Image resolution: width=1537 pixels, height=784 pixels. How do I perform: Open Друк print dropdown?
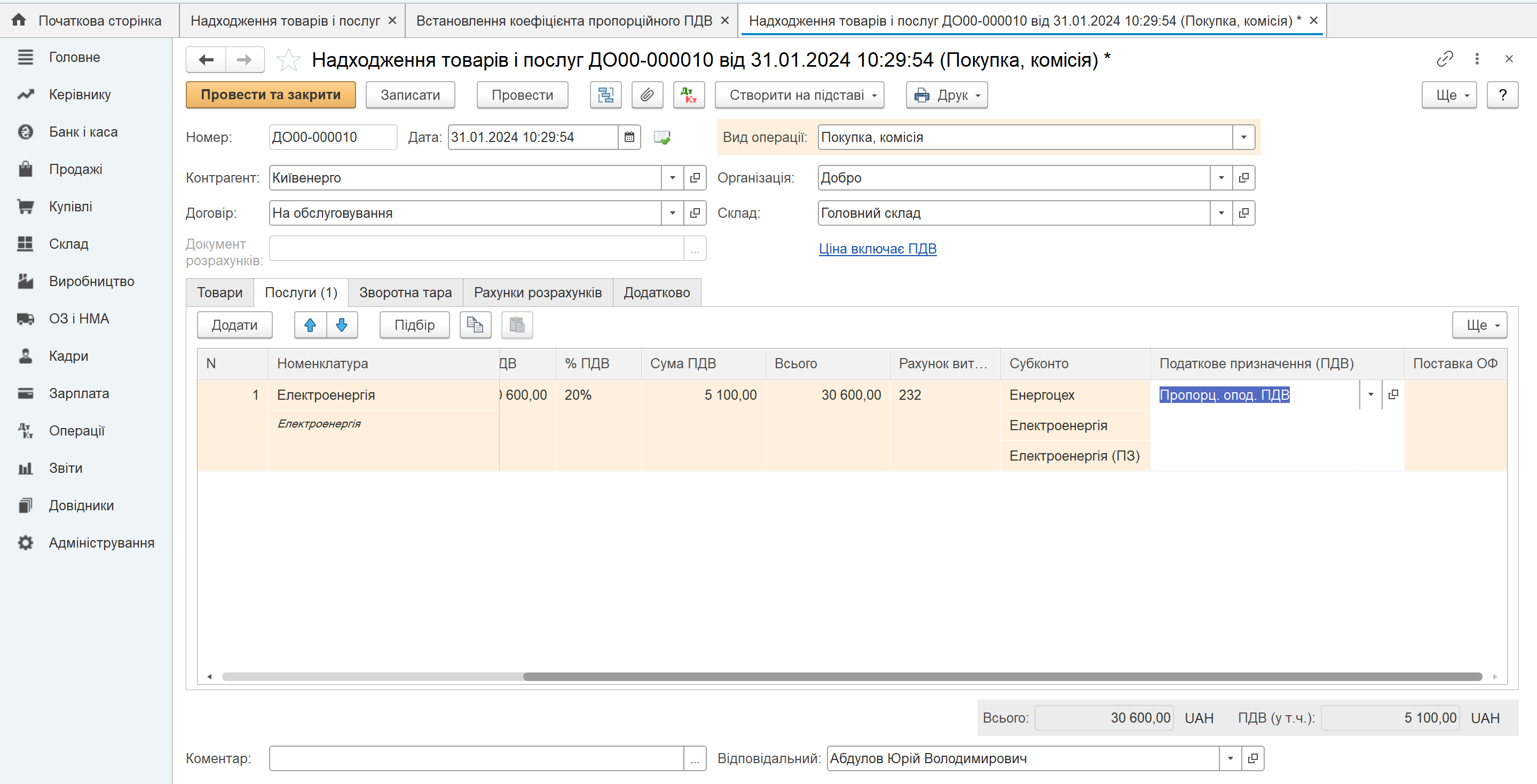[x=947, y=95]
